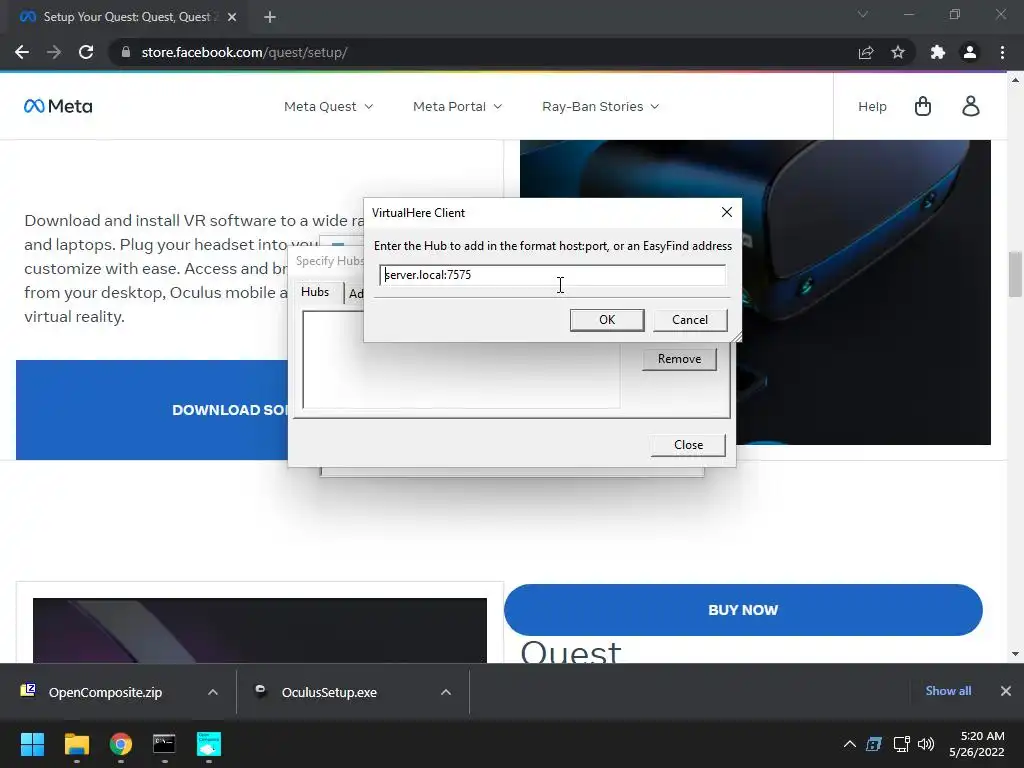Close the downloads bar
Viewport: 1024px width, 768px height.
[1006, 690]
